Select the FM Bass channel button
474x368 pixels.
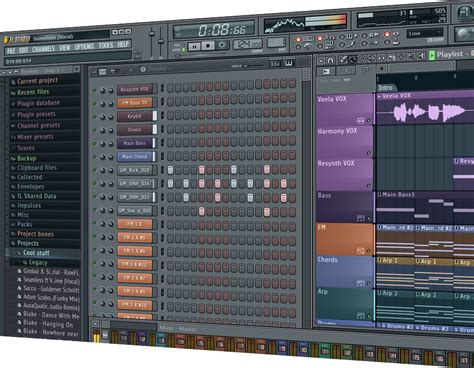[135, 103]
